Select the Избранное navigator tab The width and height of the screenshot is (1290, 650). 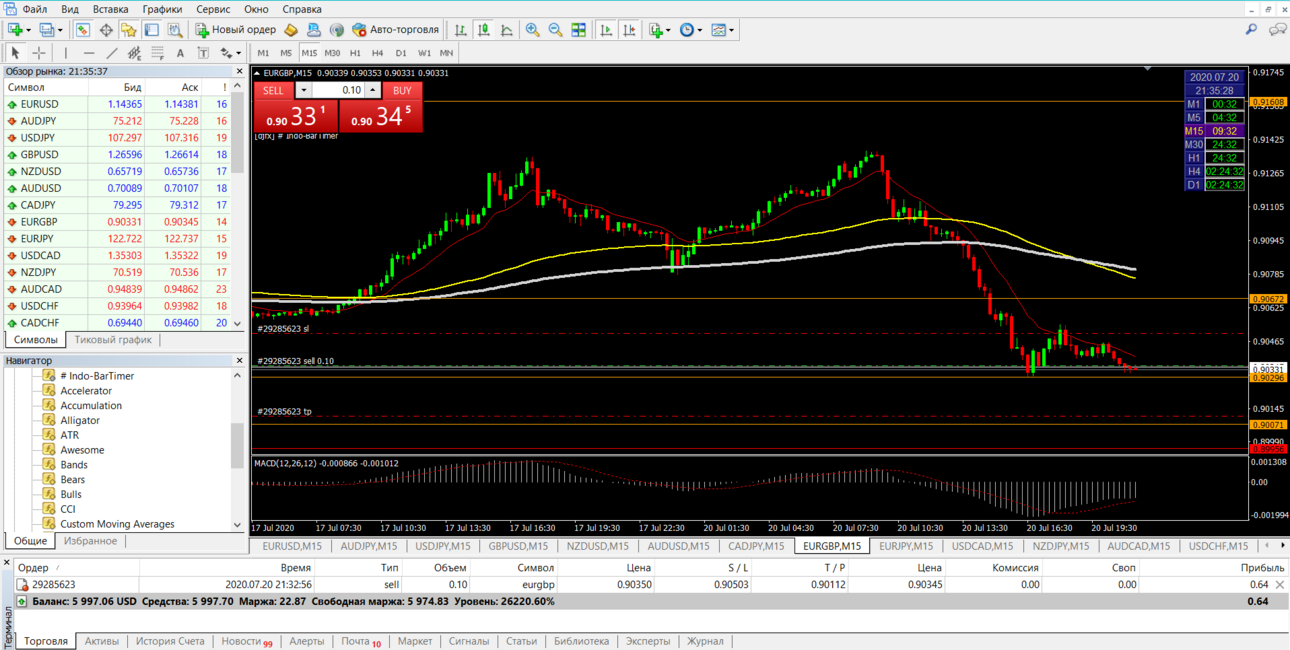click(90, 541)
